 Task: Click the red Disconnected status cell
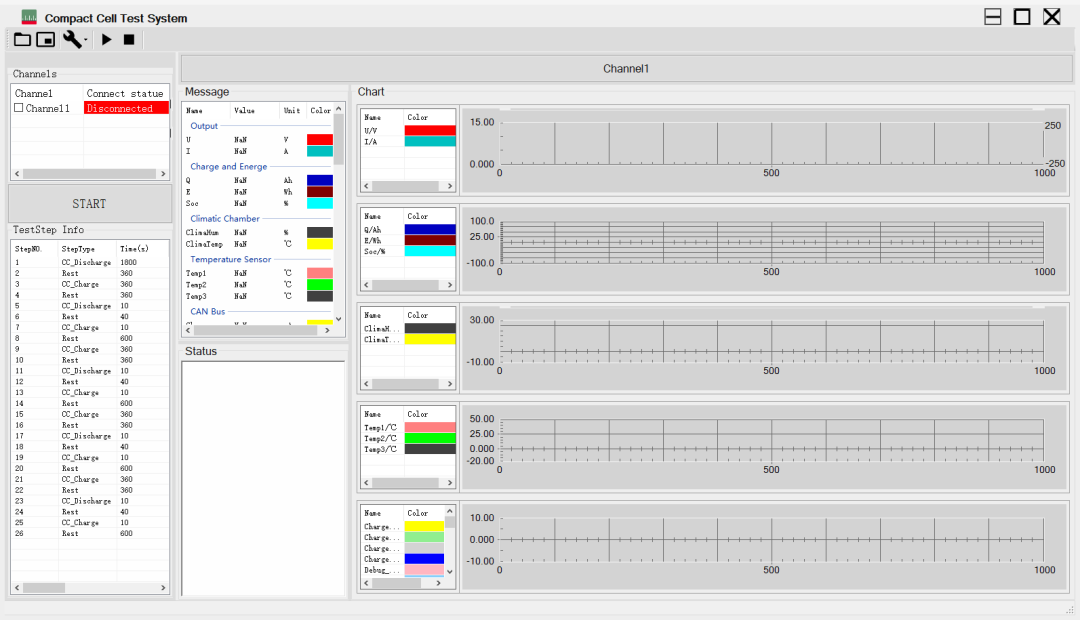pyautogui.click(x=126, y=108)
